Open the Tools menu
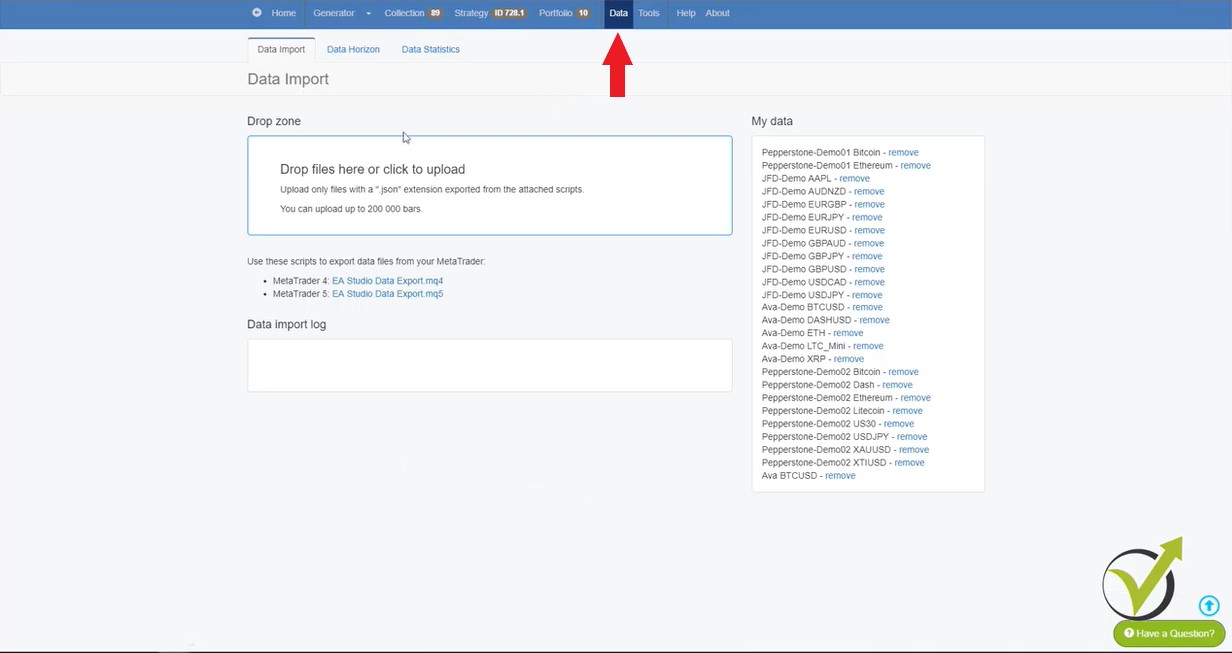1232x653 pixels. [x=649, y=13]
